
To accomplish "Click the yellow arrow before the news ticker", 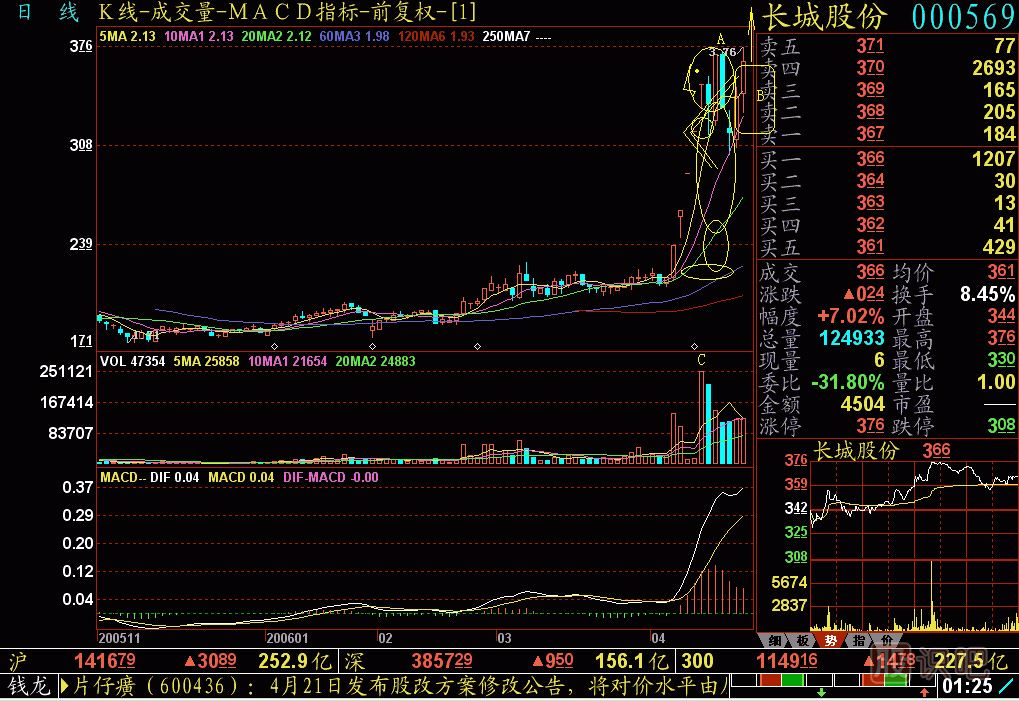I will (x=67, y=687).
